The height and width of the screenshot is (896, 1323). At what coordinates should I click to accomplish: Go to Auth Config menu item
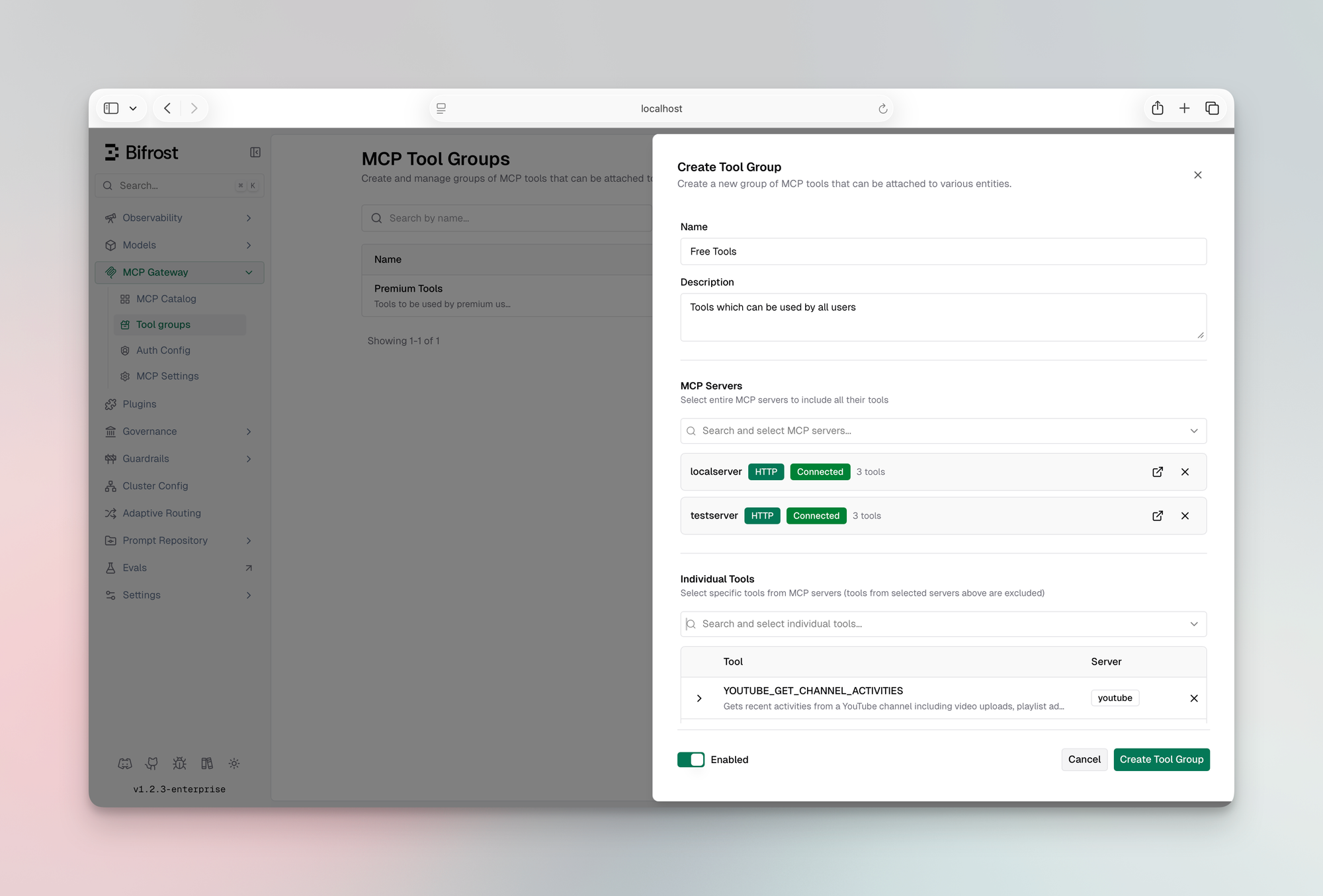[x=163, y=350]
